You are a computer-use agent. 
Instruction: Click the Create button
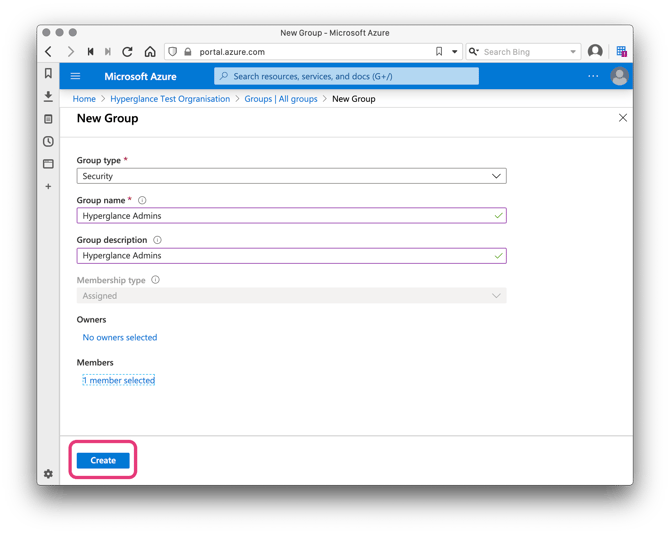(x=103, y=460)
